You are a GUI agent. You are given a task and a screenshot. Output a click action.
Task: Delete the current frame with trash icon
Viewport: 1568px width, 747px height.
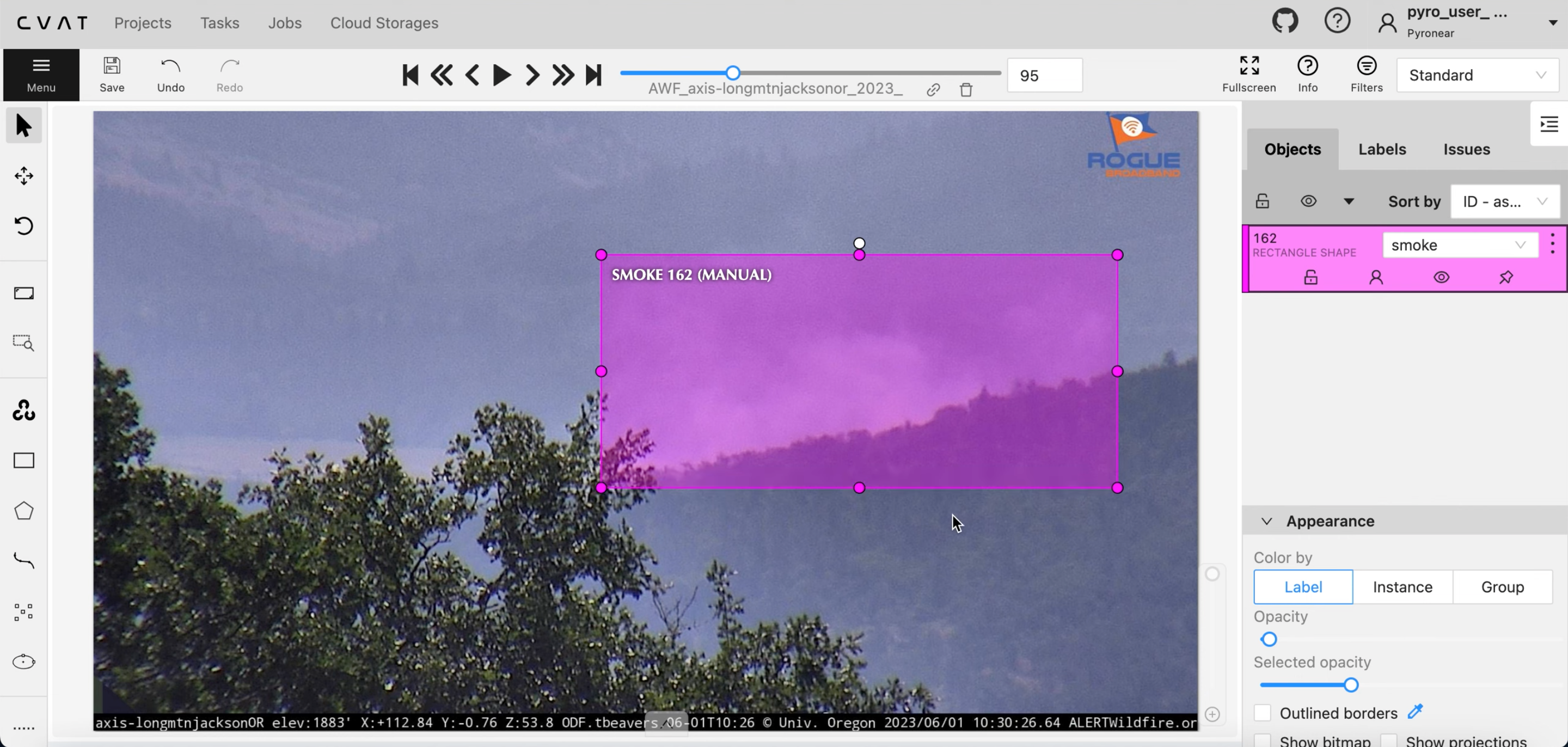(x=966, y=90)
